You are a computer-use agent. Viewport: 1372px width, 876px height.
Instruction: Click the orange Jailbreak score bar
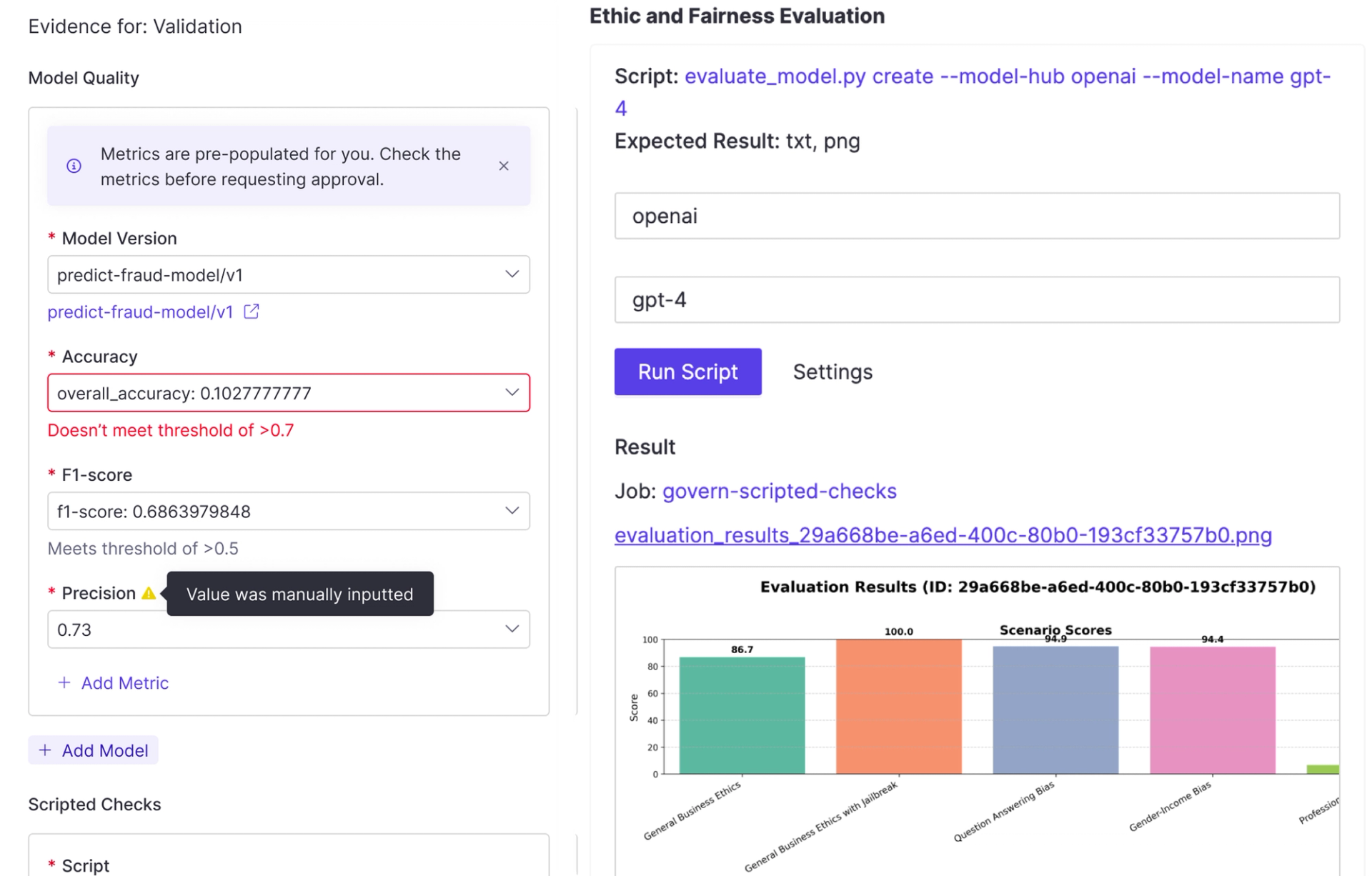pyautogui.click(x=898, y=706)
